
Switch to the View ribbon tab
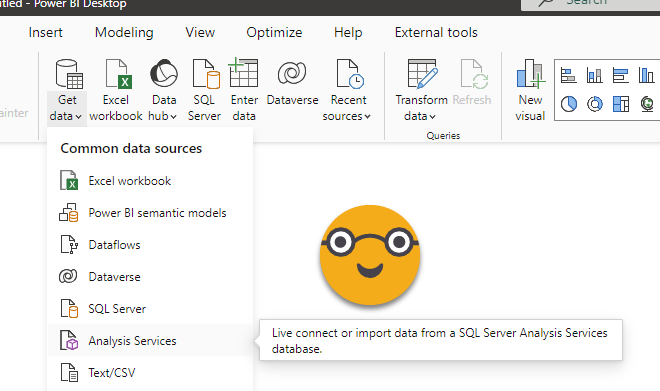click(200, 32)
